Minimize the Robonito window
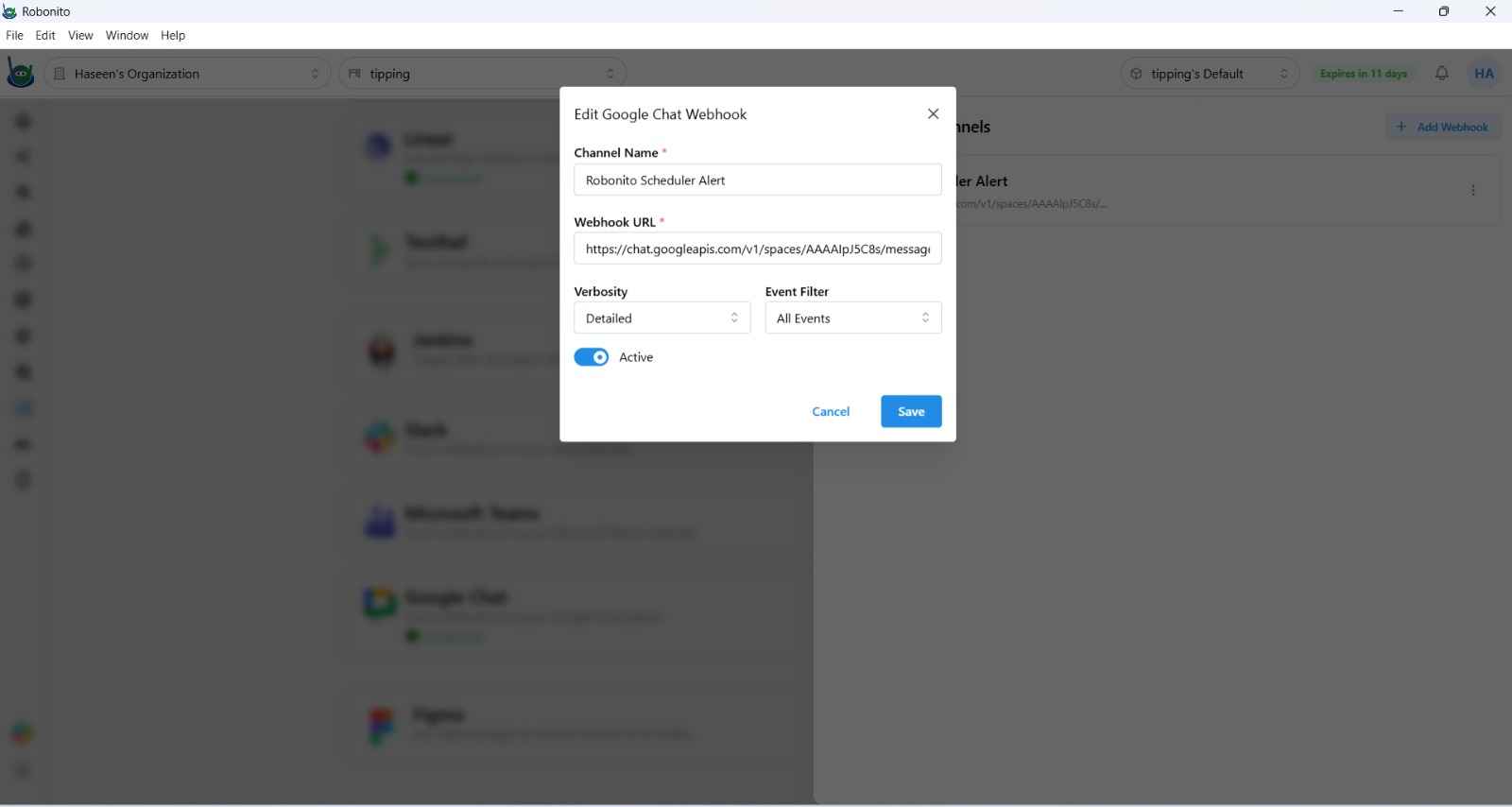 (1398, 11)
